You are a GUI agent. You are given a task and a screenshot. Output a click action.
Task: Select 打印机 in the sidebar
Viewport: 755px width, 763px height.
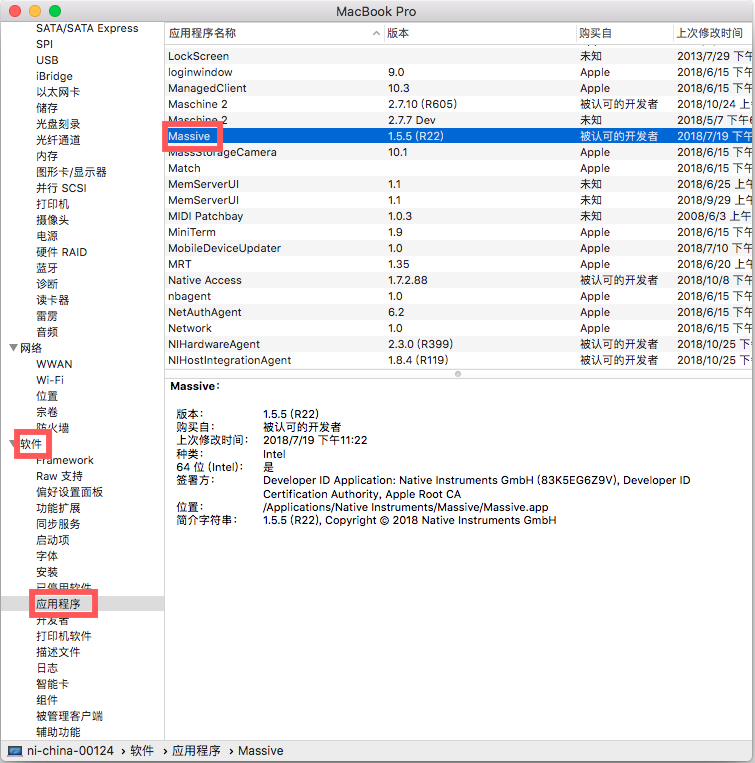[x=53, y=204]
